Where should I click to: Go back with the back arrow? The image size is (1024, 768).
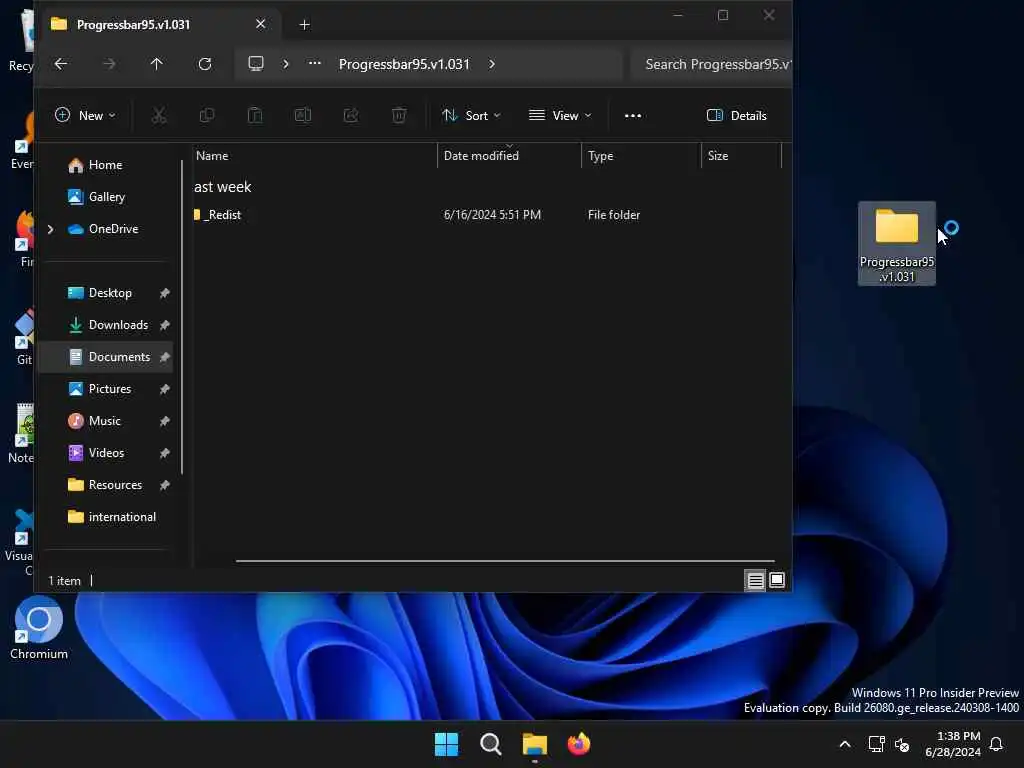pos(61,64)
